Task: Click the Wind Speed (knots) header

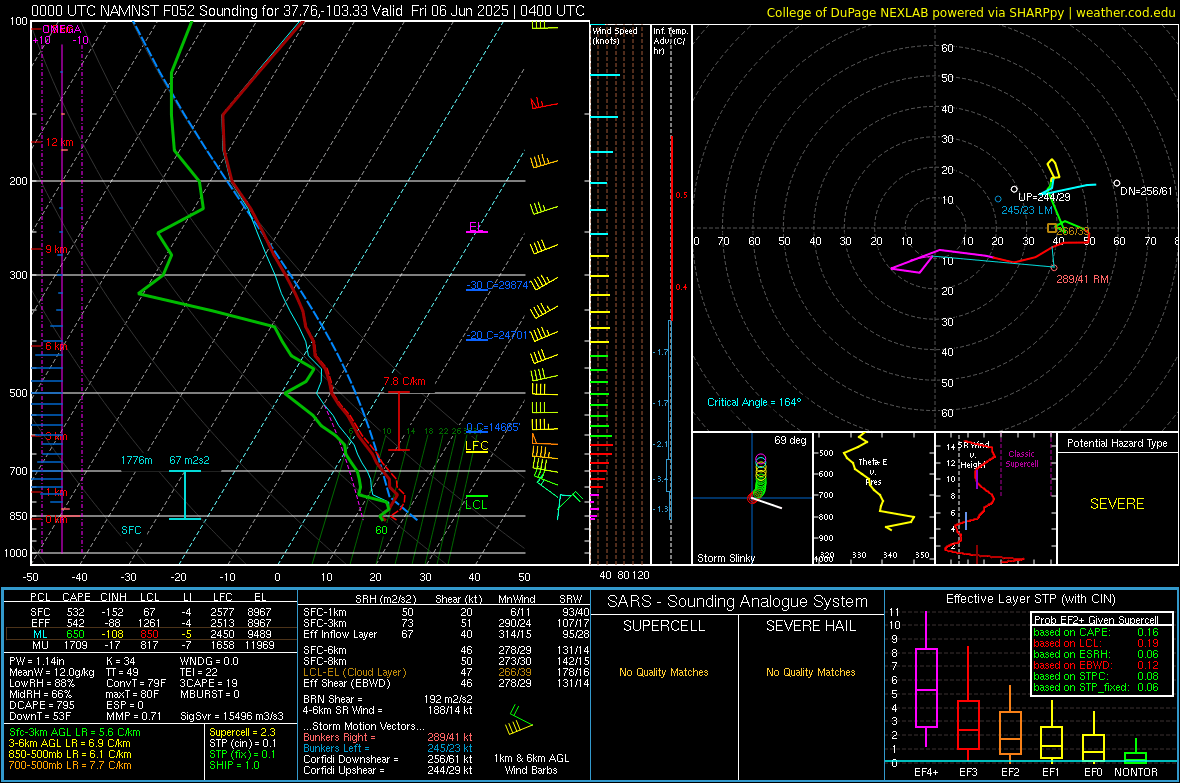Action: pyautogui.click(x=615, y=35)
